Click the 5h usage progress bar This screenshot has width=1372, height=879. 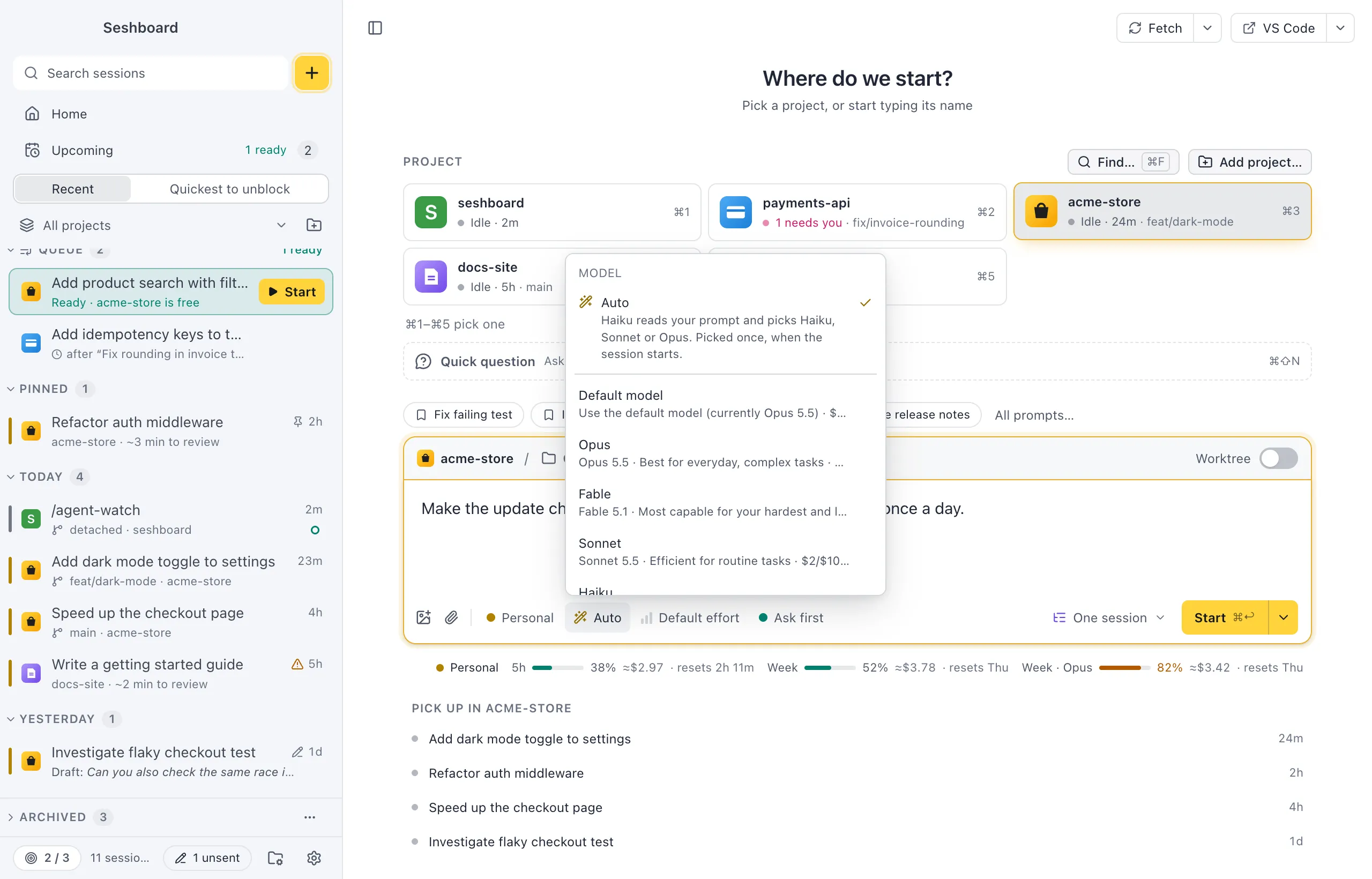click(x=557, y=667)
